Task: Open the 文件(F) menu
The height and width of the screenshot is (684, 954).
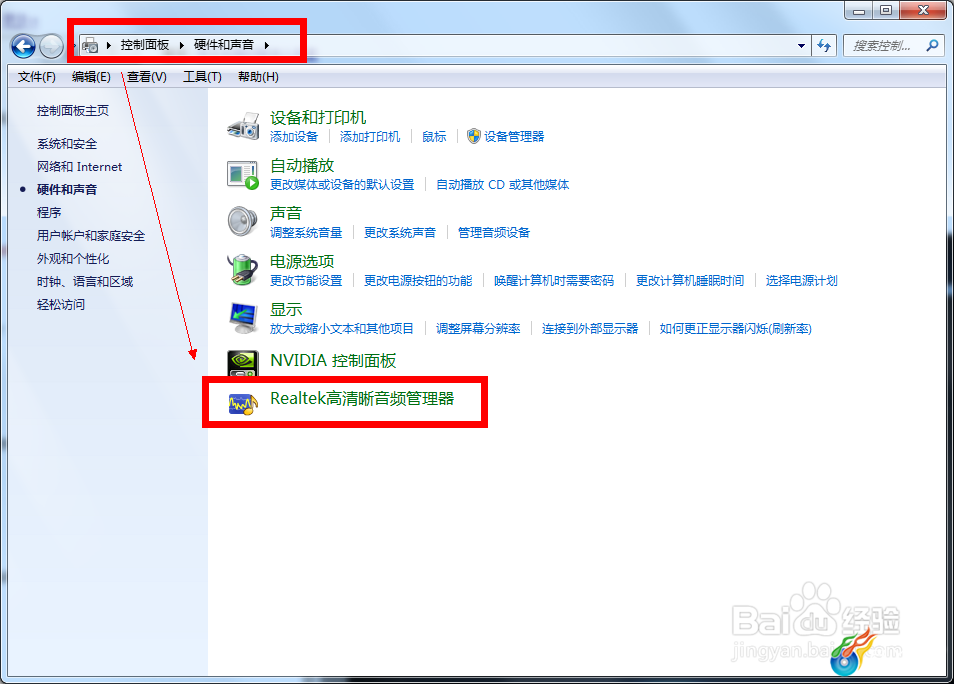Action: pyautogui.click(x=37, y=77)
